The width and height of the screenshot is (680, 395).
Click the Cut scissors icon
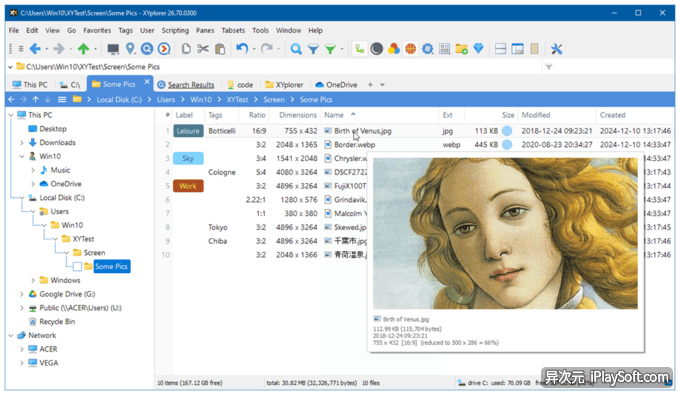[x=203, y=49]
